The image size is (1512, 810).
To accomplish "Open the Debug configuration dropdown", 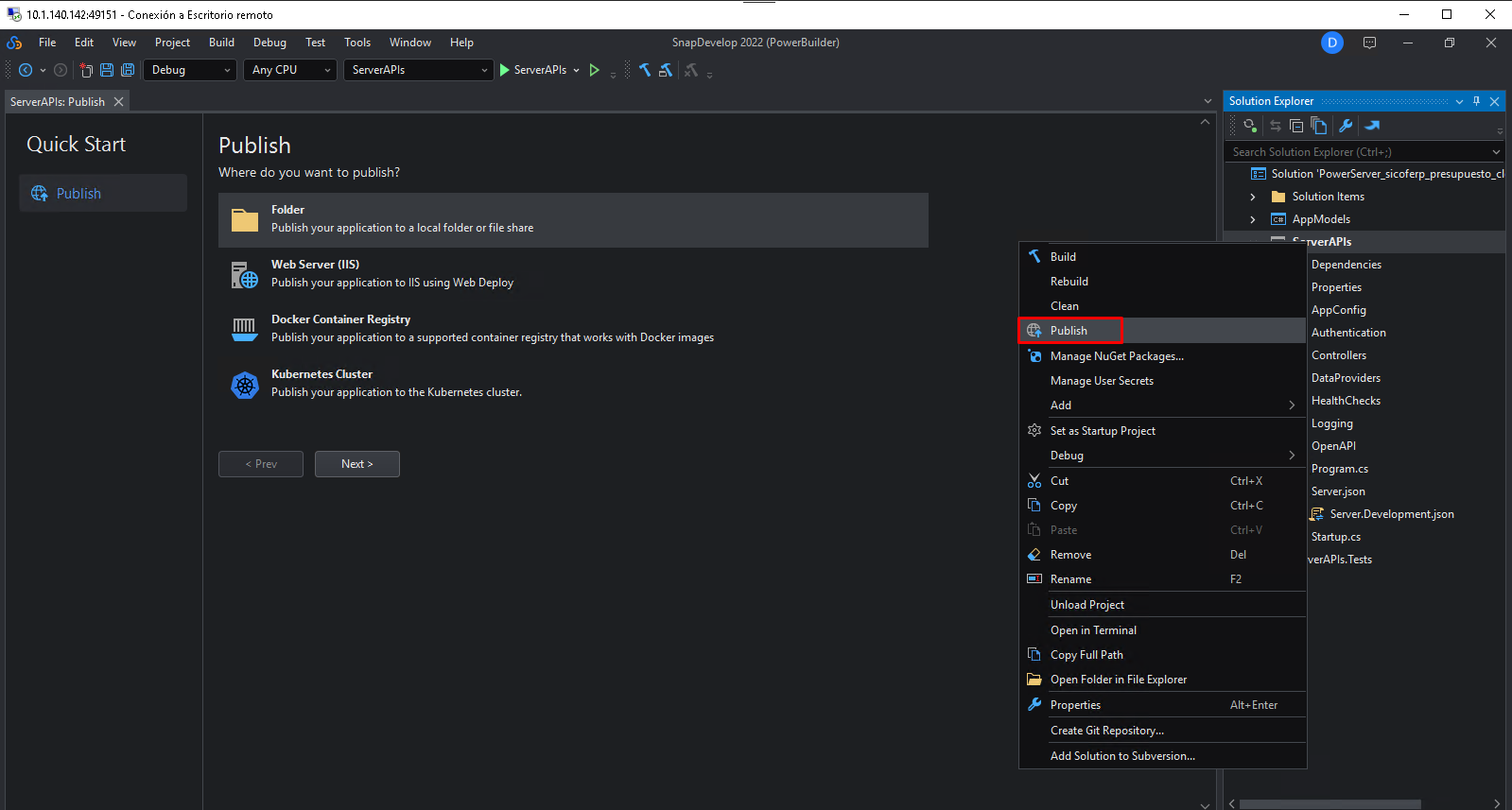I will click(190, 70).
